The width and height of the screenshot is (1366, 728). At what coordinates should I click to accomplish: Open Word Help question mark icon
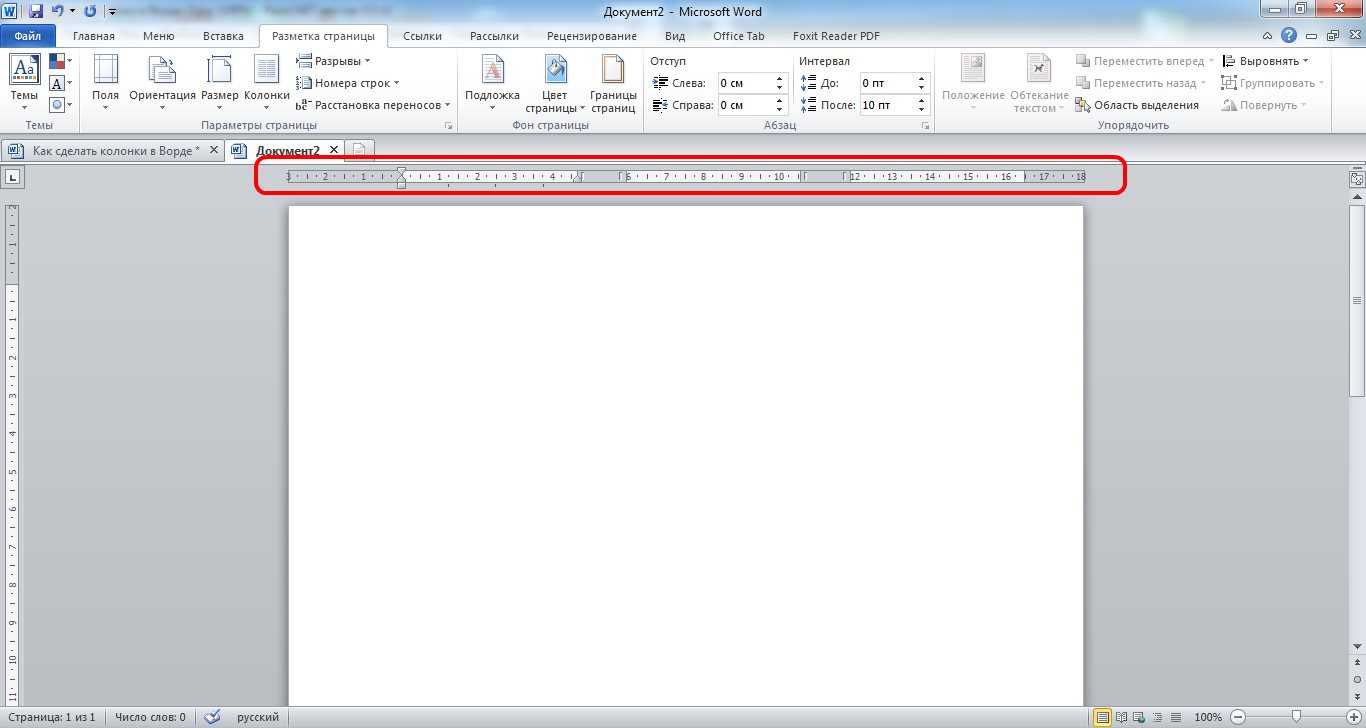(x=1290, y=35)
